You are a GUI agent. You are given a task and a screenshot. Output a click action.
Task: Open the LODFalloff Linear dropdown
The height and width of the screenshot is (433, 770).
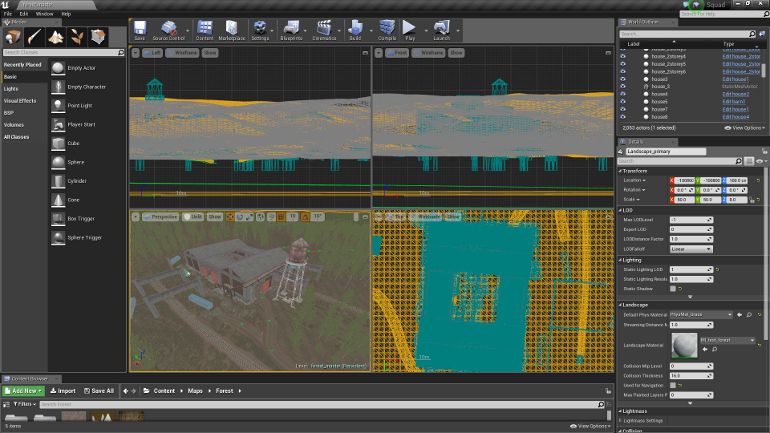(689, 249)
